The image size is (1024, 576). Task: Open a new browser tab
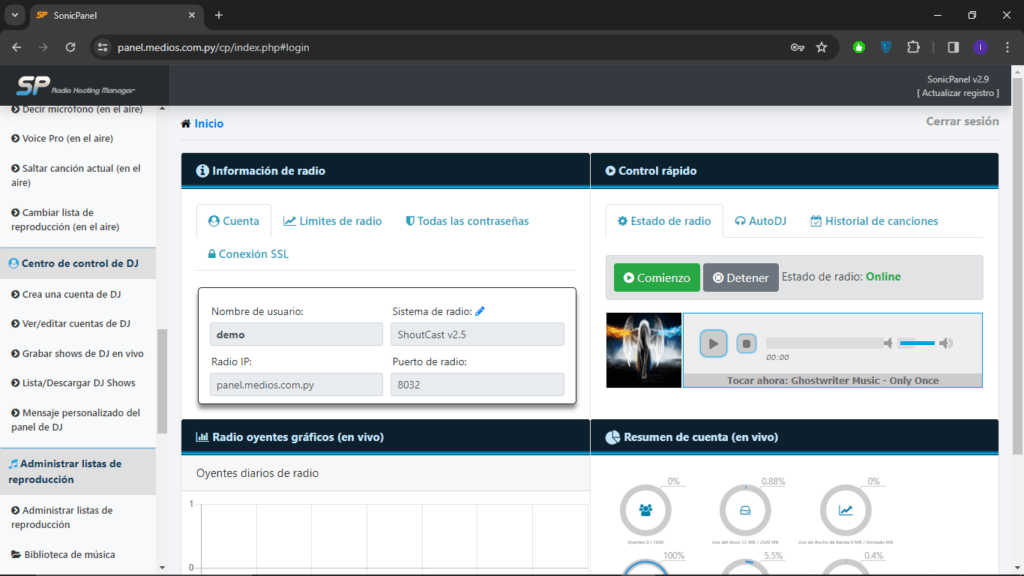(x=219, y=15)
